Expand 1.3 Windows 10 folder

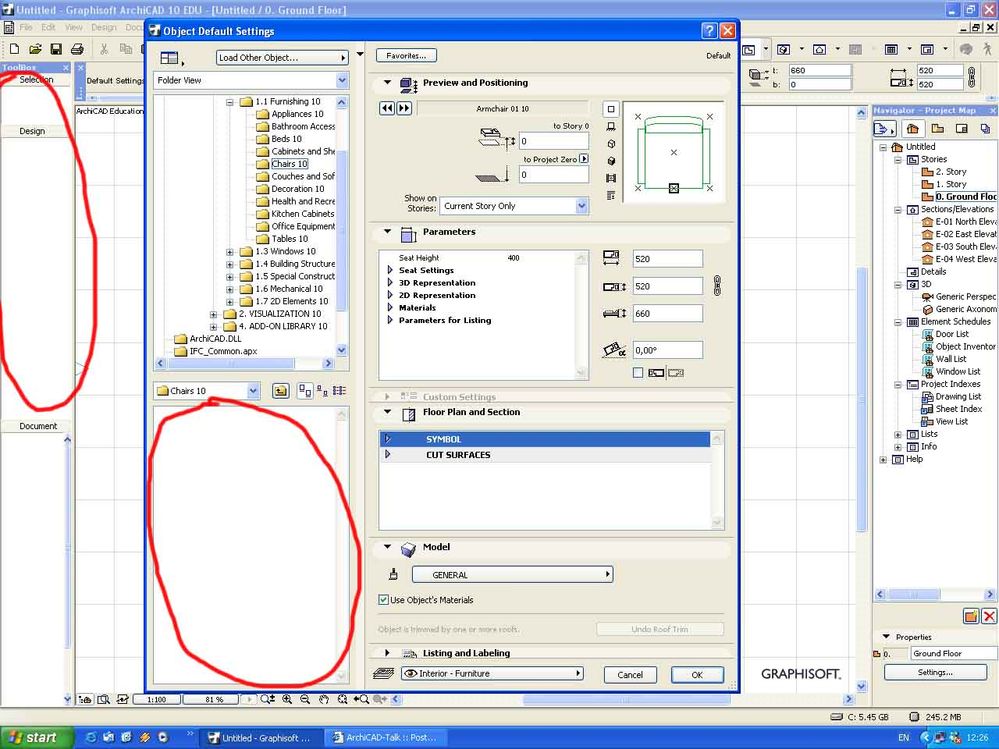click(230, 252)
